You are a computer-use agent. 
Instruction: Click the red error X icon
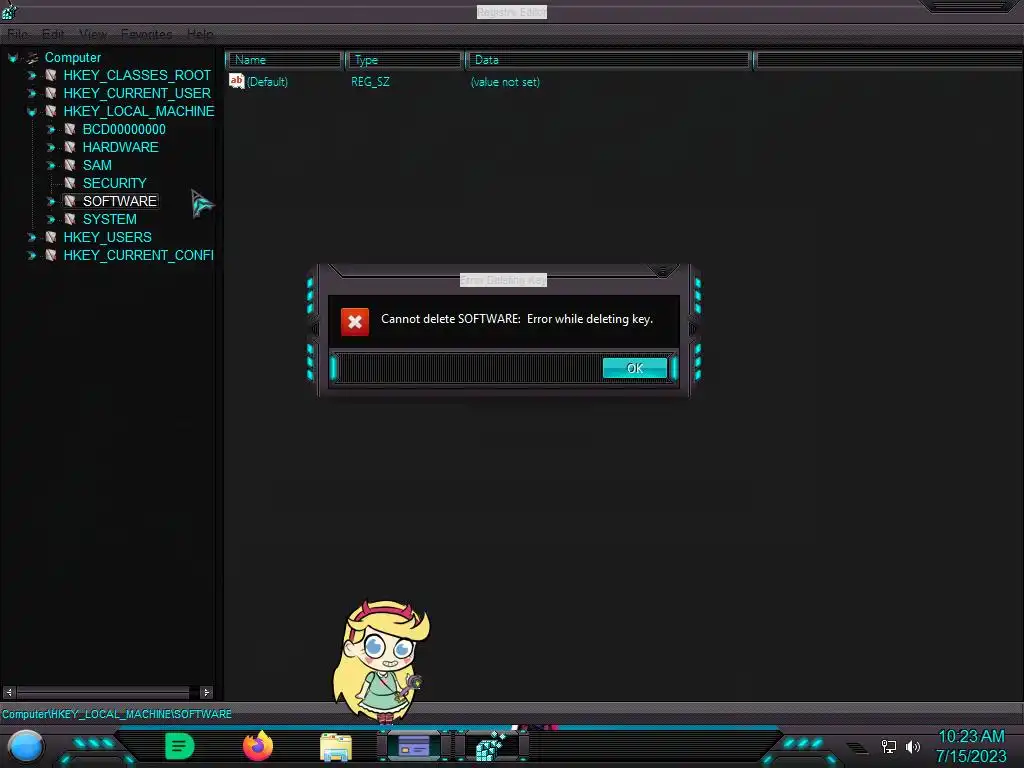click(x=355, y=321)
